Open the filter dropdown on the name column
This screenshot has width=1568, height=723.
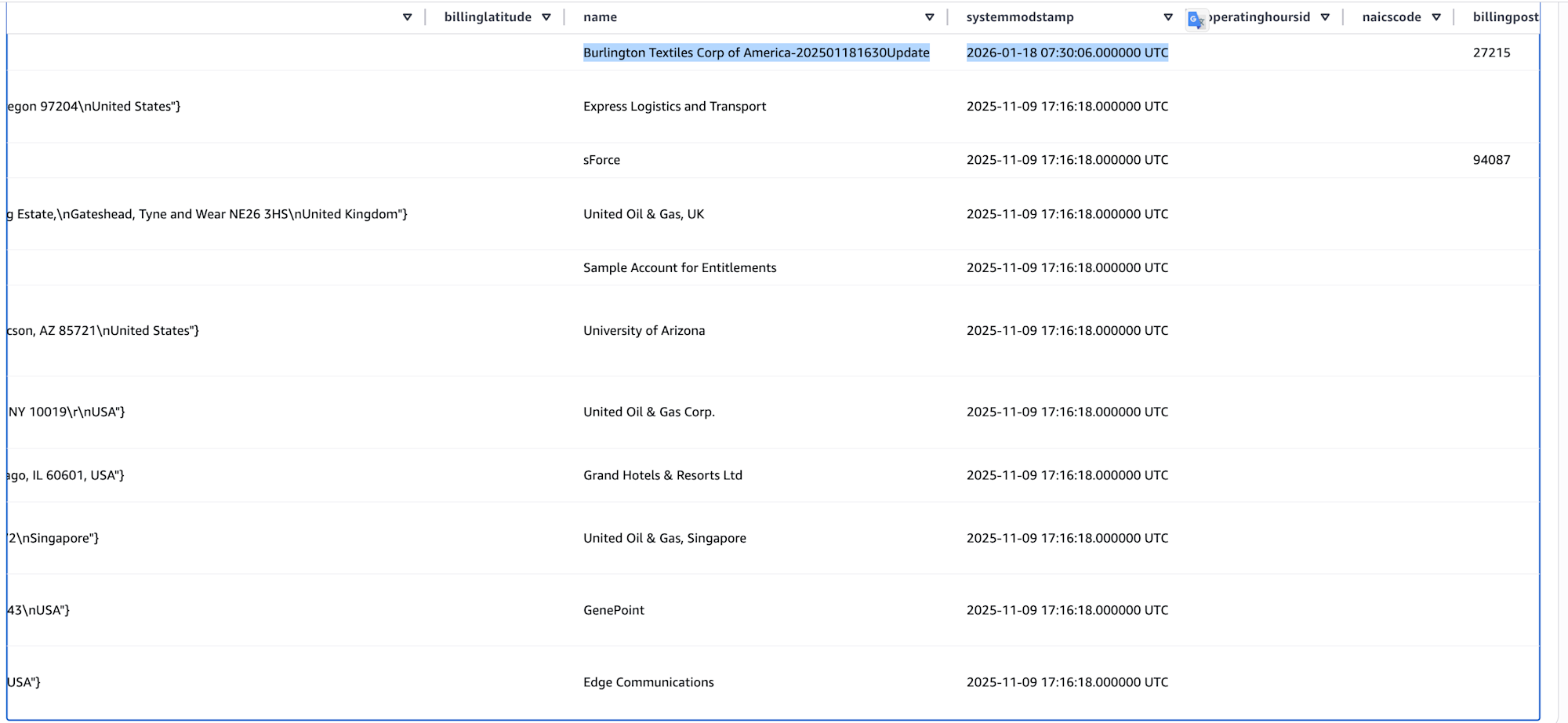(929, 16)
